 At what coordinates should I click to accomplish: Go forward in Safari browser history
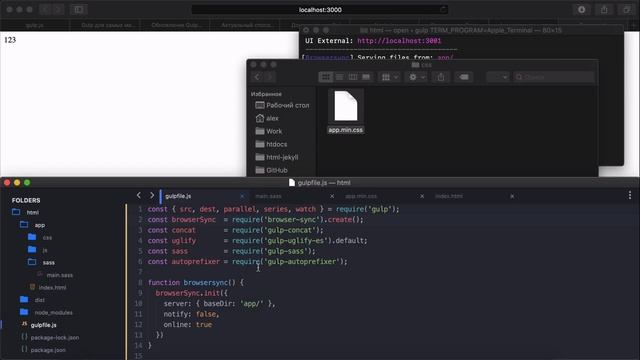58,9
